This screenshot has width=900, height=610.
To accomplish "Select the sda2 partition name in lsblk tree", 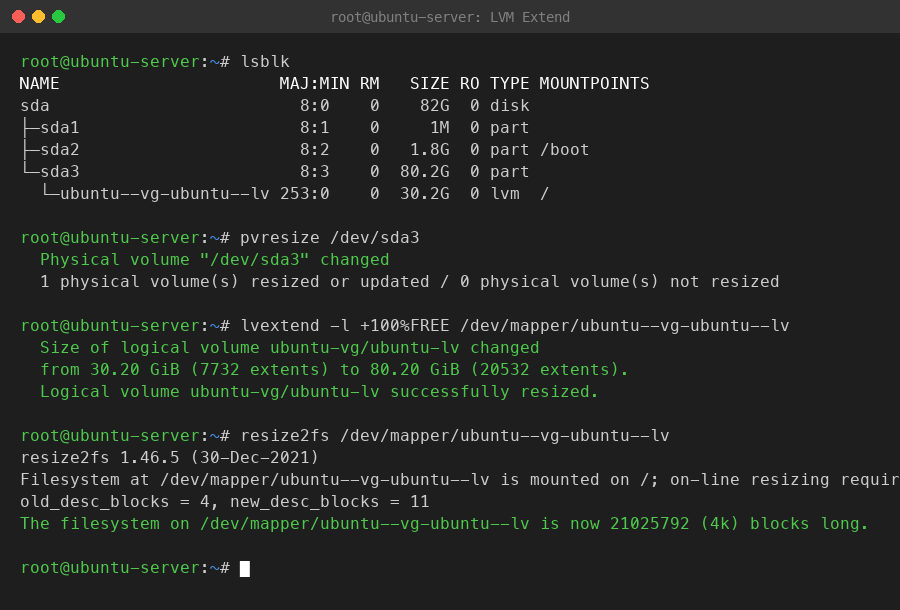I will point(59,150).
